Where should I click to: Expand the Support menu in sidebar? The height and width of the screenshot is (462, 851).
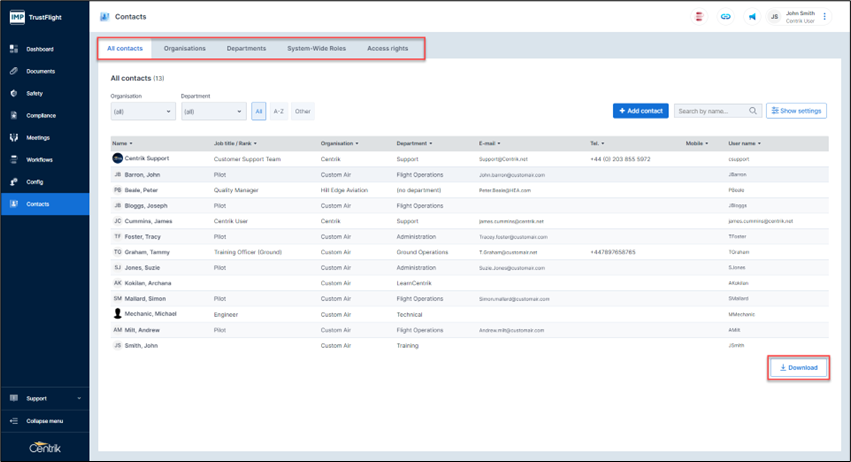(x=44, y=398)
